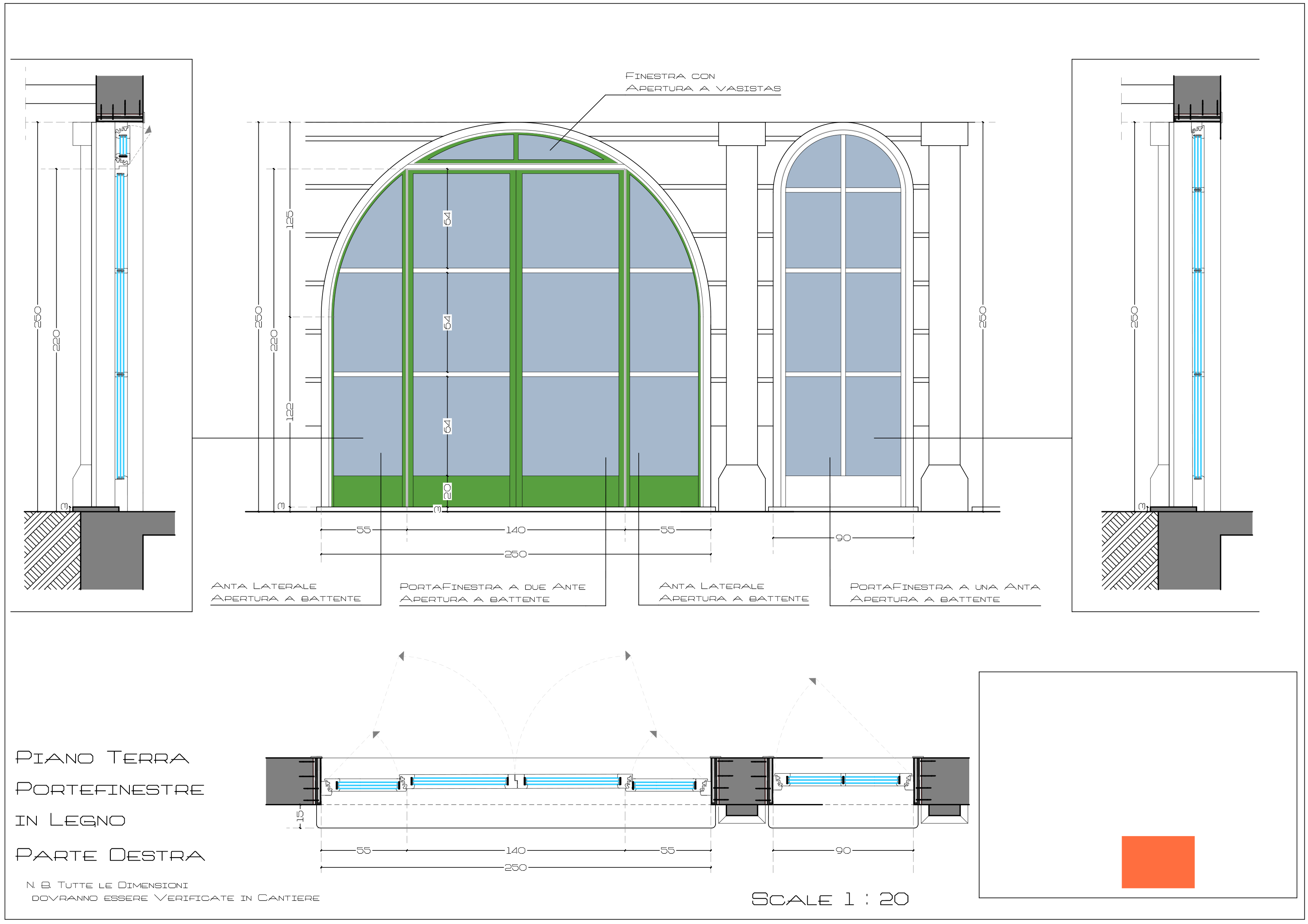This screenshot has height=924, width=1308.
Task: Select the 'Piano Terra' title text
Action: pos(102,758)
